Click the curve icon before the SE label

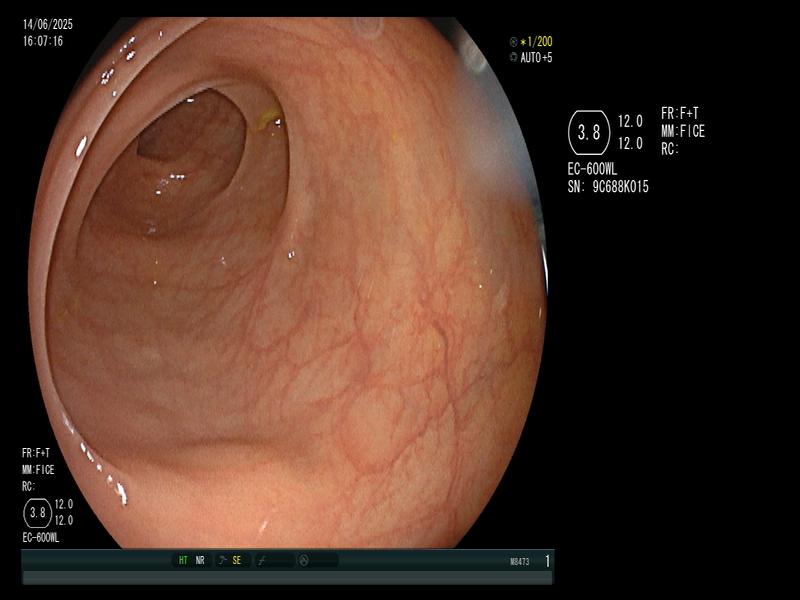click(x=222, y=561)
